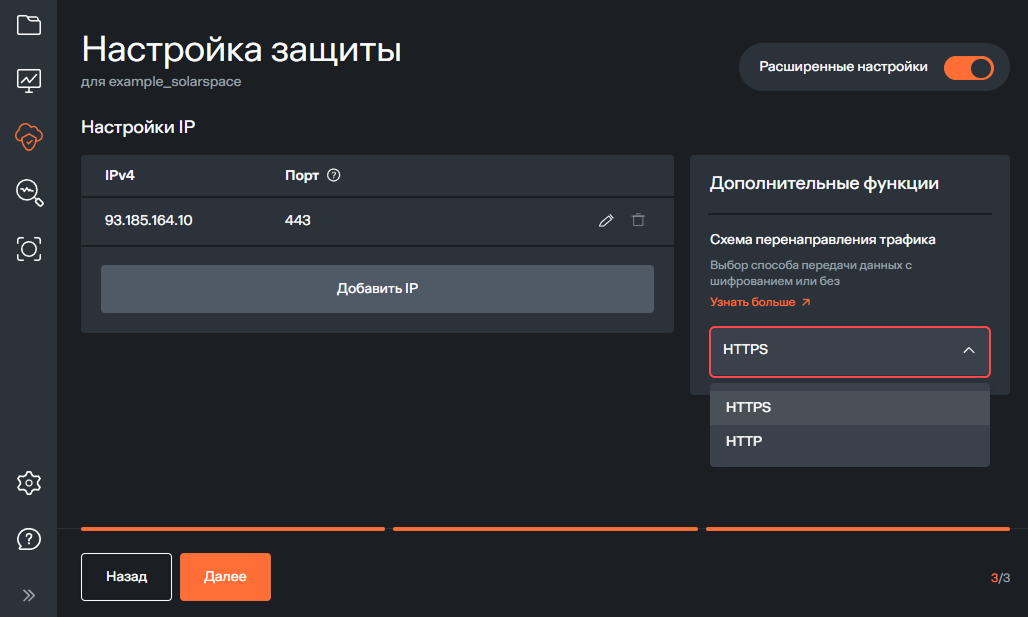Select the cloud protection icon in sidebar
The image size is (1028, 617).
pos(29,138)
